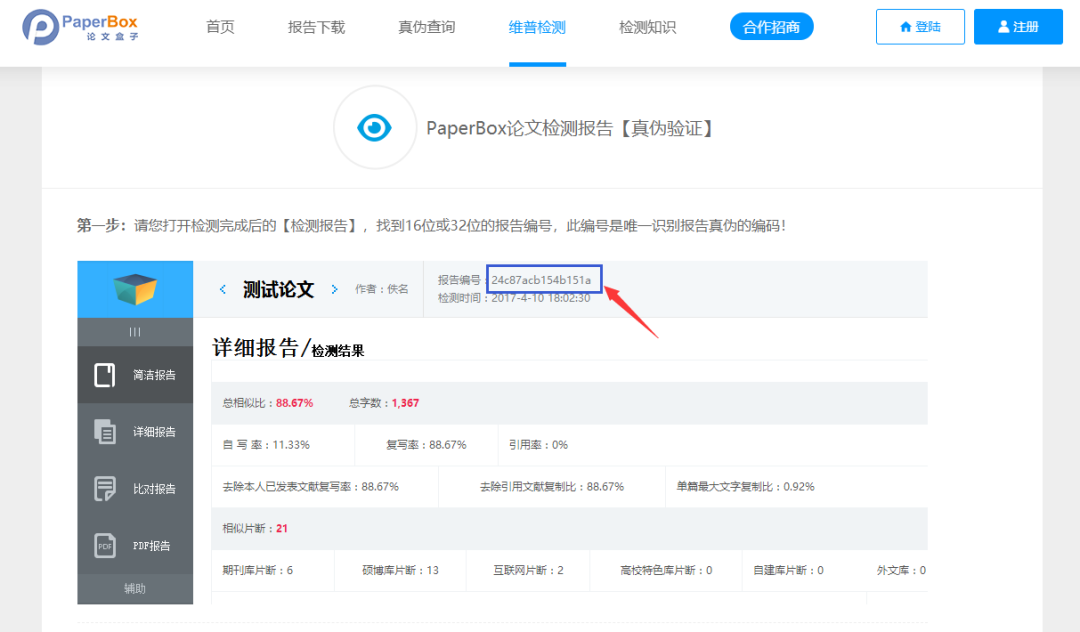Open the 检测知识 menu item

tap(647, 28)
